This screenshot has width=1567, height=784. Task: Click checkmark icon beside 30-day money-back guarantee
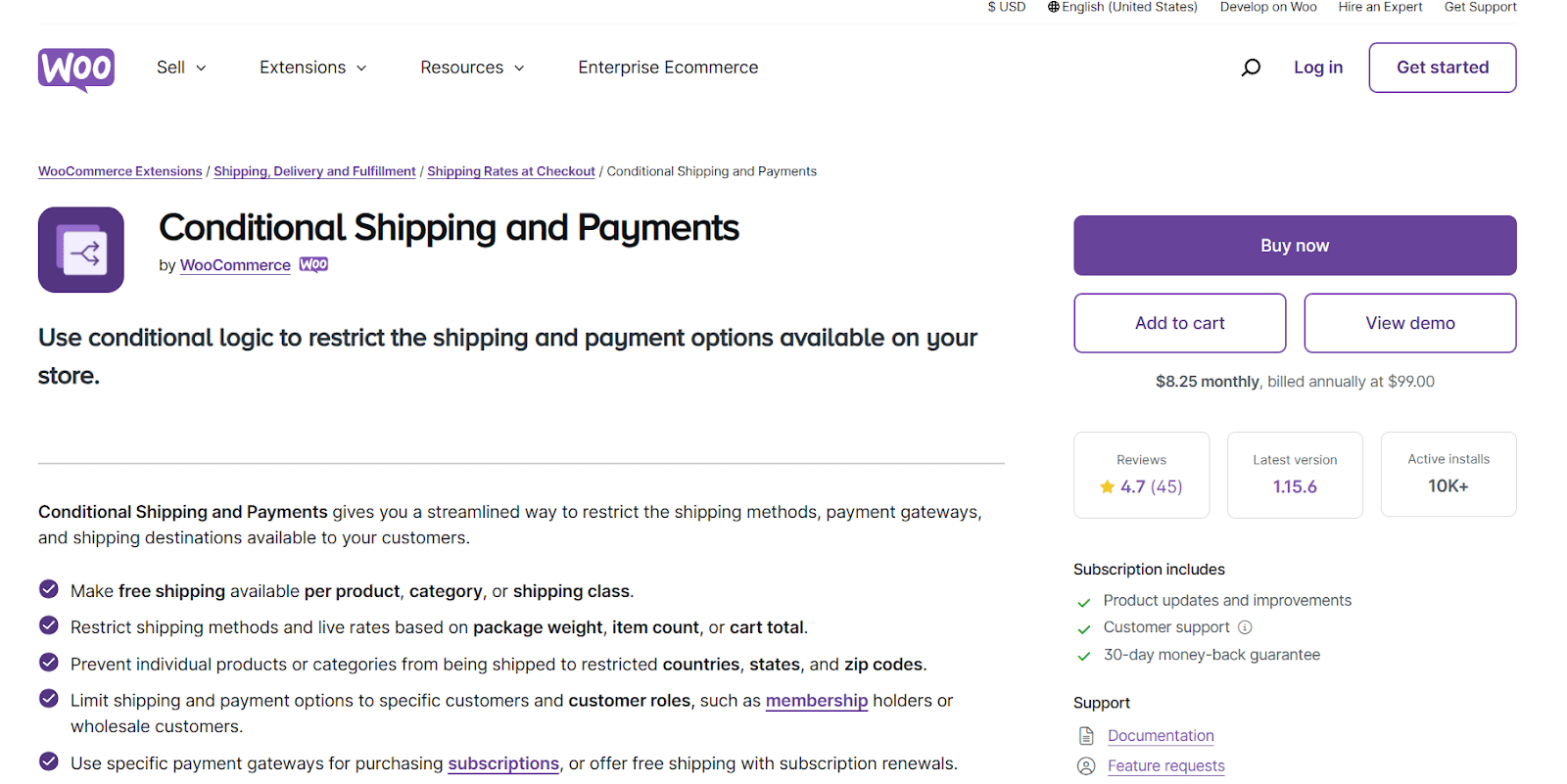tap(1084, 657)
